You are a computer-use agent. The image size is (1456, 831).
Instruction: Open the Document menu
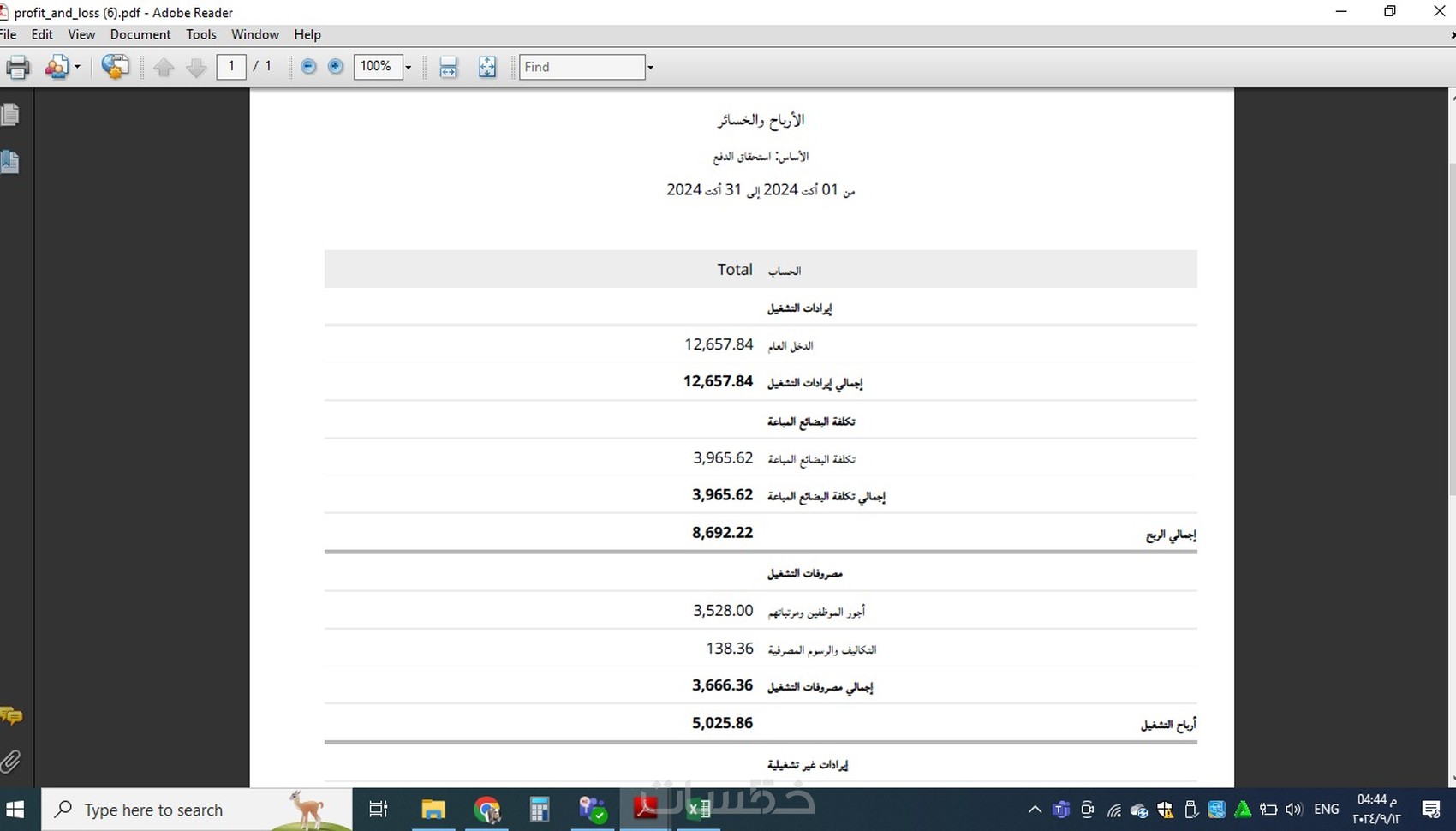tap(140, 34)
